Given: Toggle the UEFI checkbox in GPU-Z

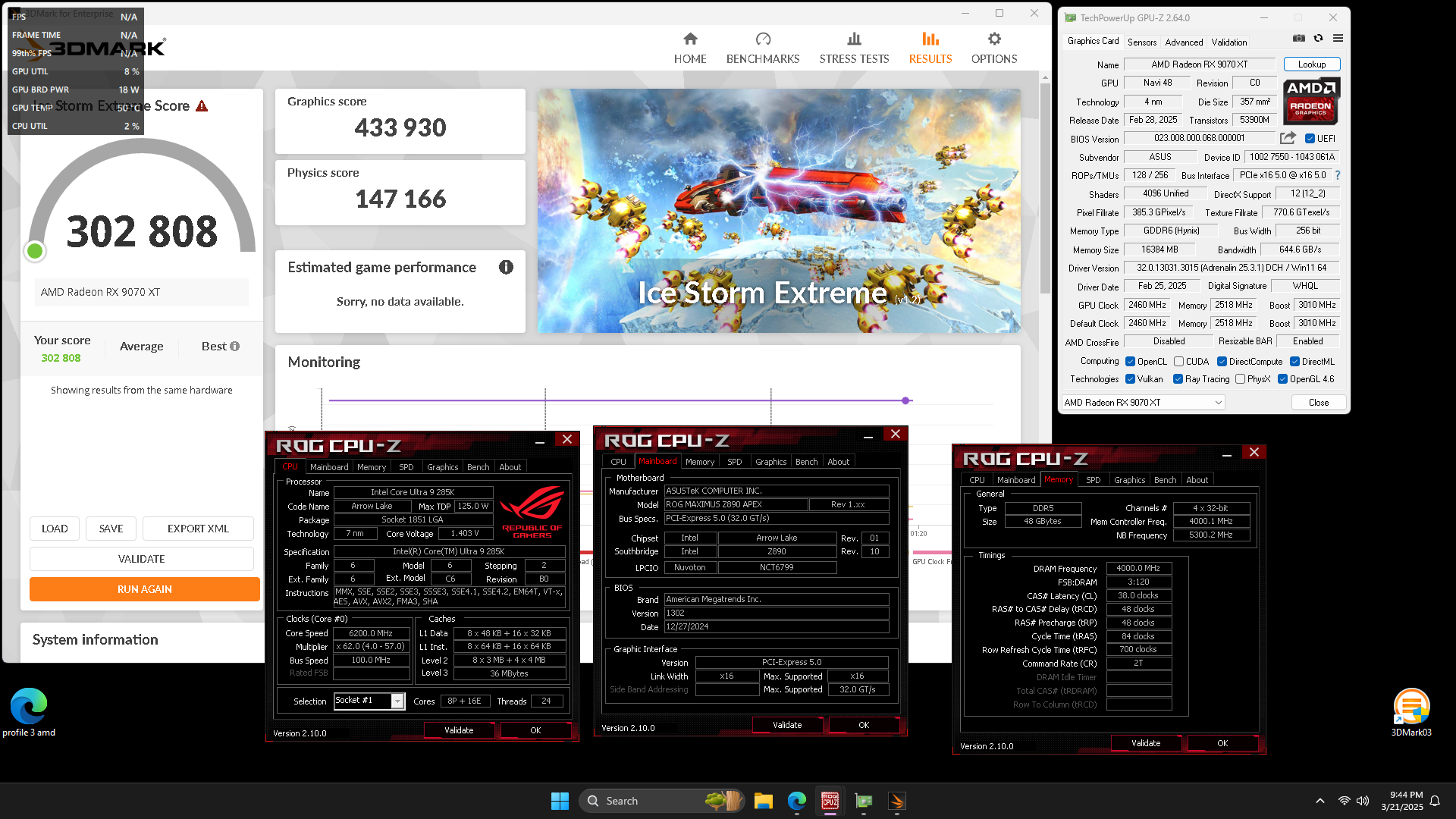Looking at the screenshot, I should pyautogui.click(x=1310, y=139).
